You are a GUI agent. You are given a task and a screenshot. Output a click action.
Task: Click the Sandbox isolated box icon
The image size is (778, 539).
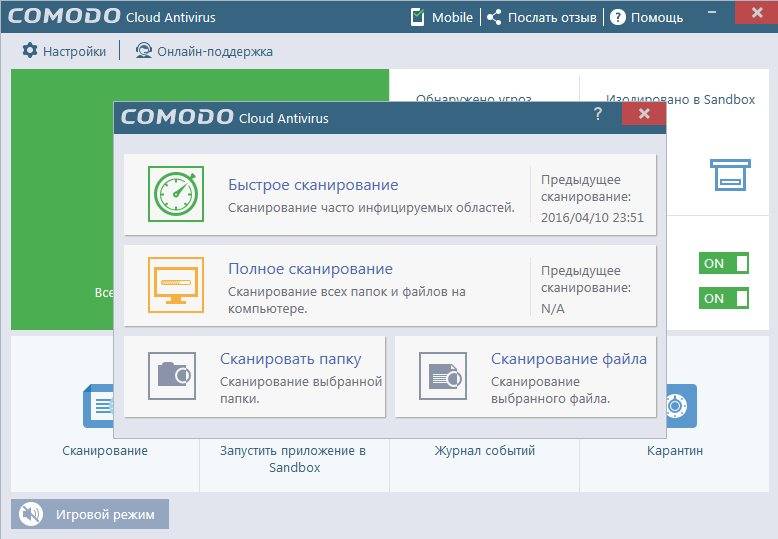[730, 175]
